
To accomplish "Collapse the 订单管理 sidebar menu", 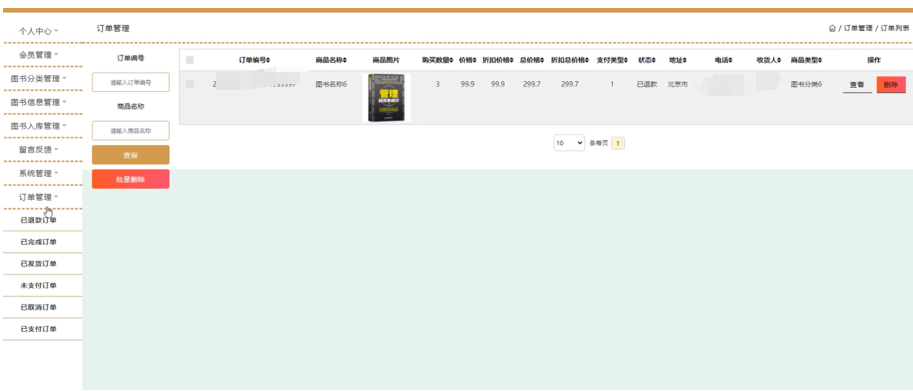I will click(x=39, y=197).
